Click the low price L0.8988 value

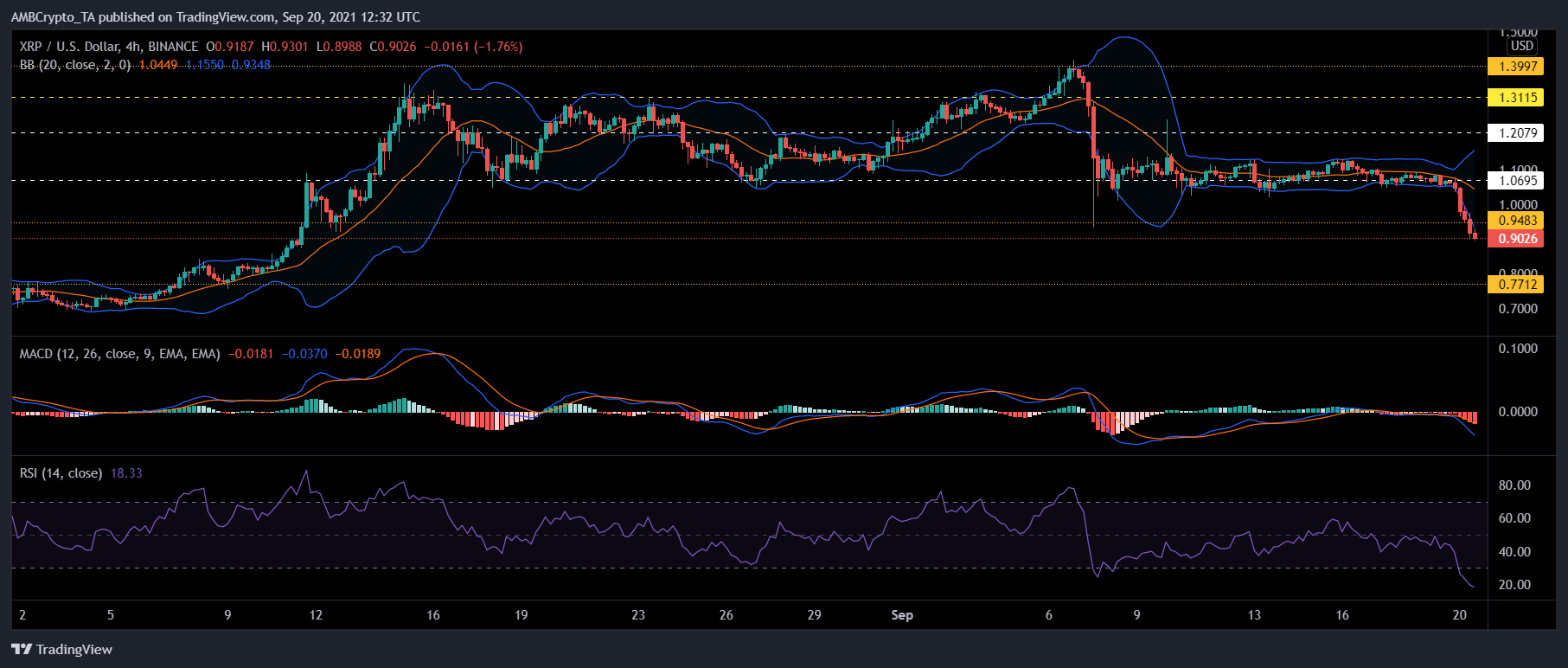click(339, 47)
